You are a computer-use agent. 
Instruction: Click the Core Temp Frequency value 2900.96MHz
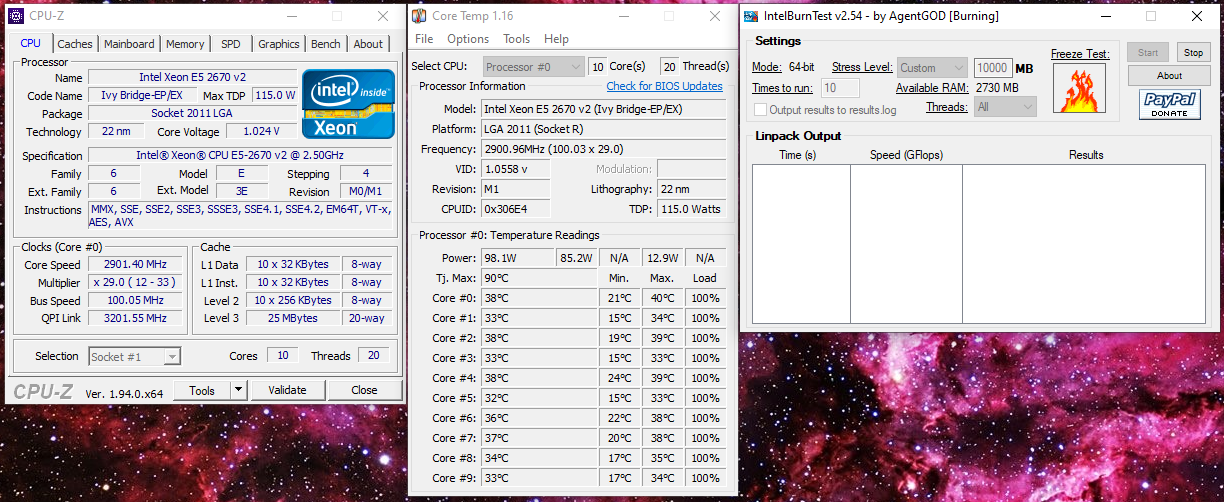pos(604,148)
